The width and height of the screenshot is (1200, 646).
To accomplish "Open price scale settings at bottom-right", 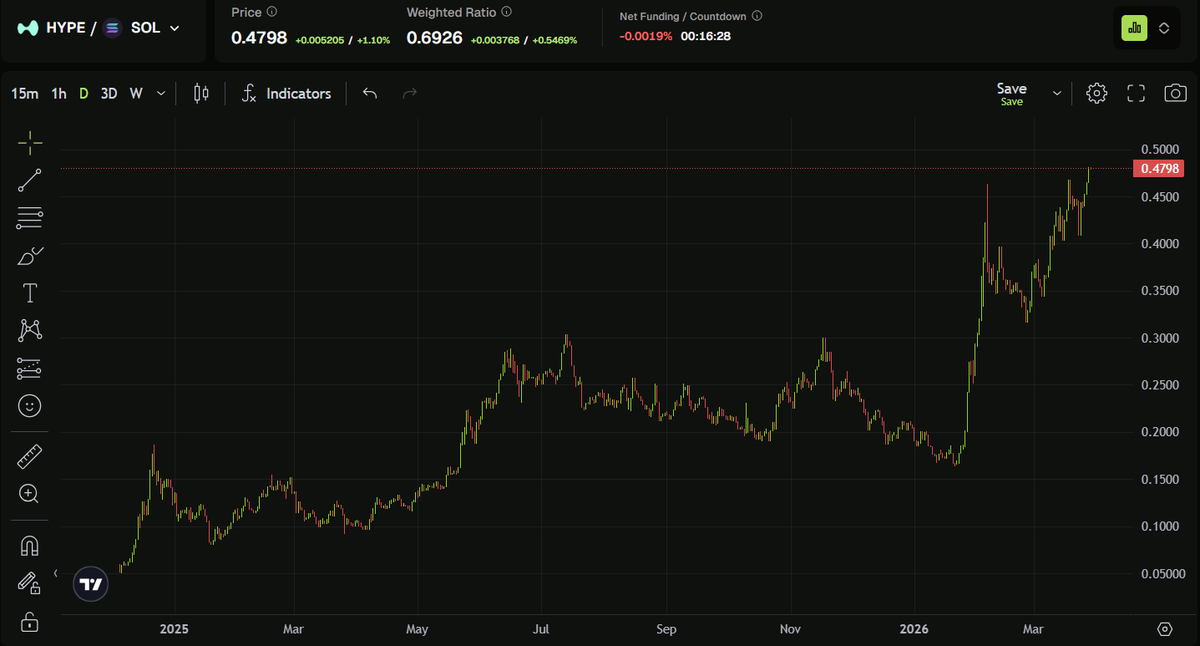I will 1165,629.
